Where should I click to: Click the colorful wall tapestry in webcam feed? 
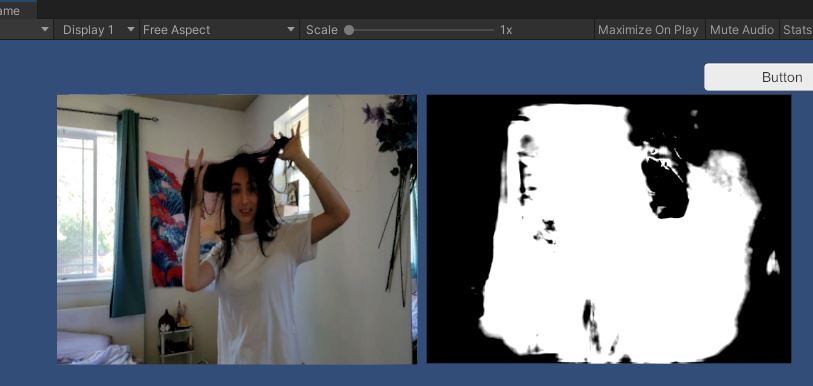pos(167,219)
